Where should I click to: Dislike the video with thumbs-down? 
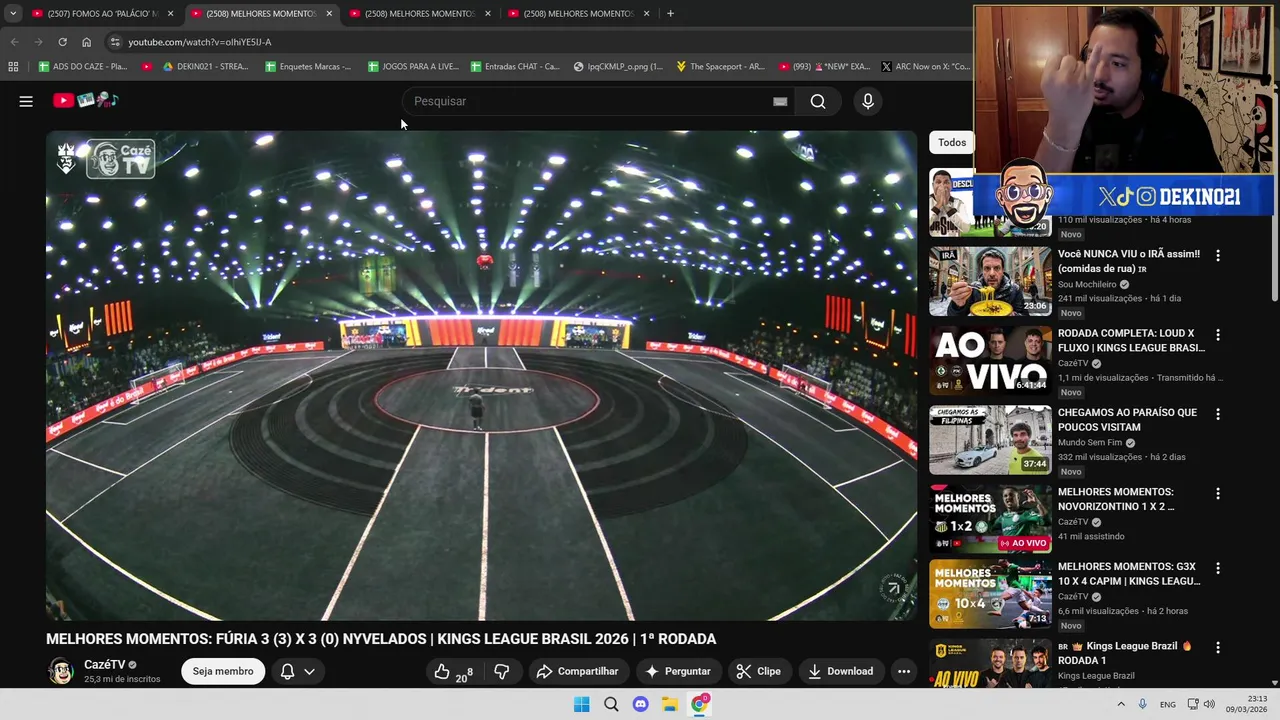502,672
